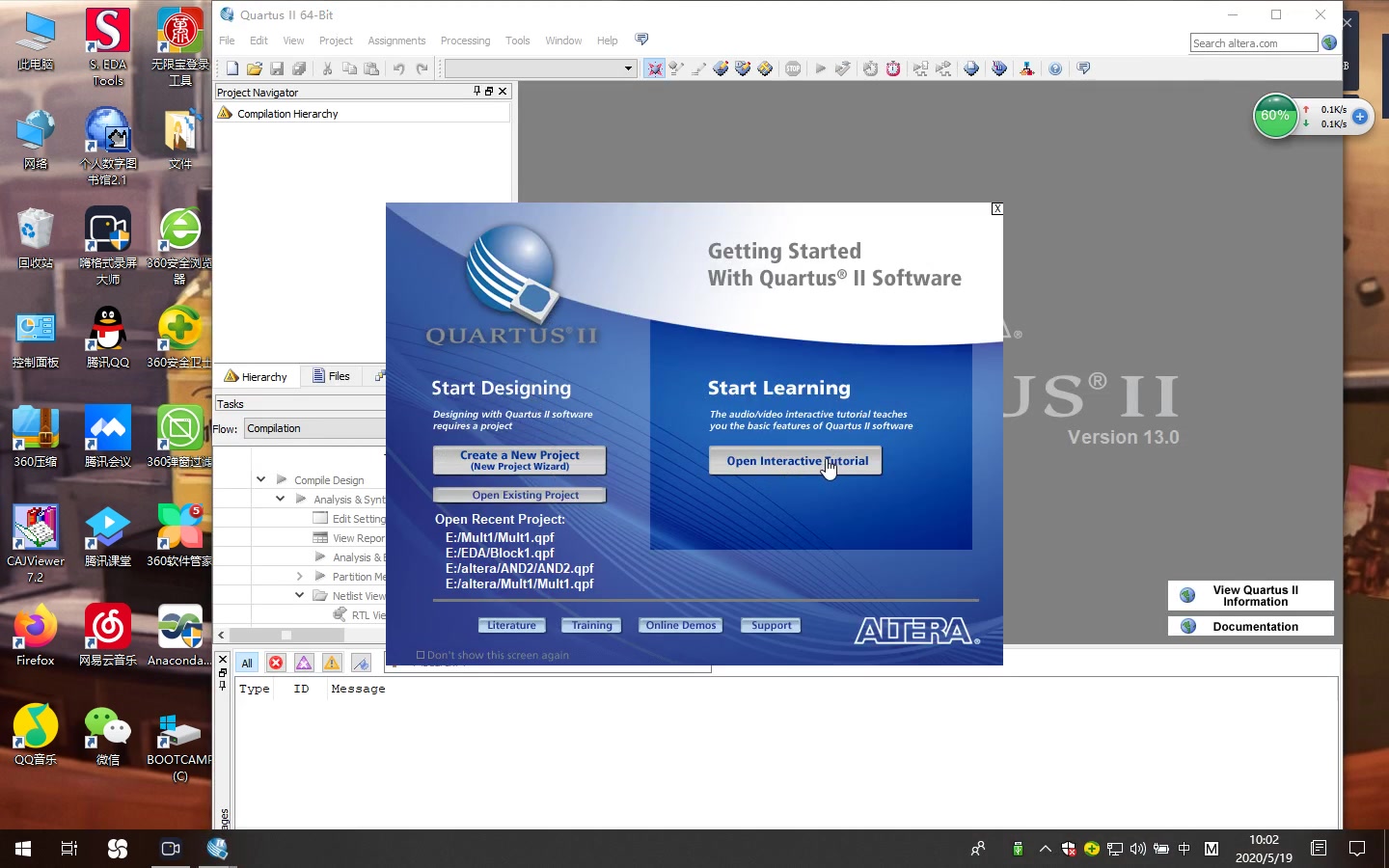The image size is (1389, 868).
Task: Switch to the Files tab
Action: [x=331, y=376]
